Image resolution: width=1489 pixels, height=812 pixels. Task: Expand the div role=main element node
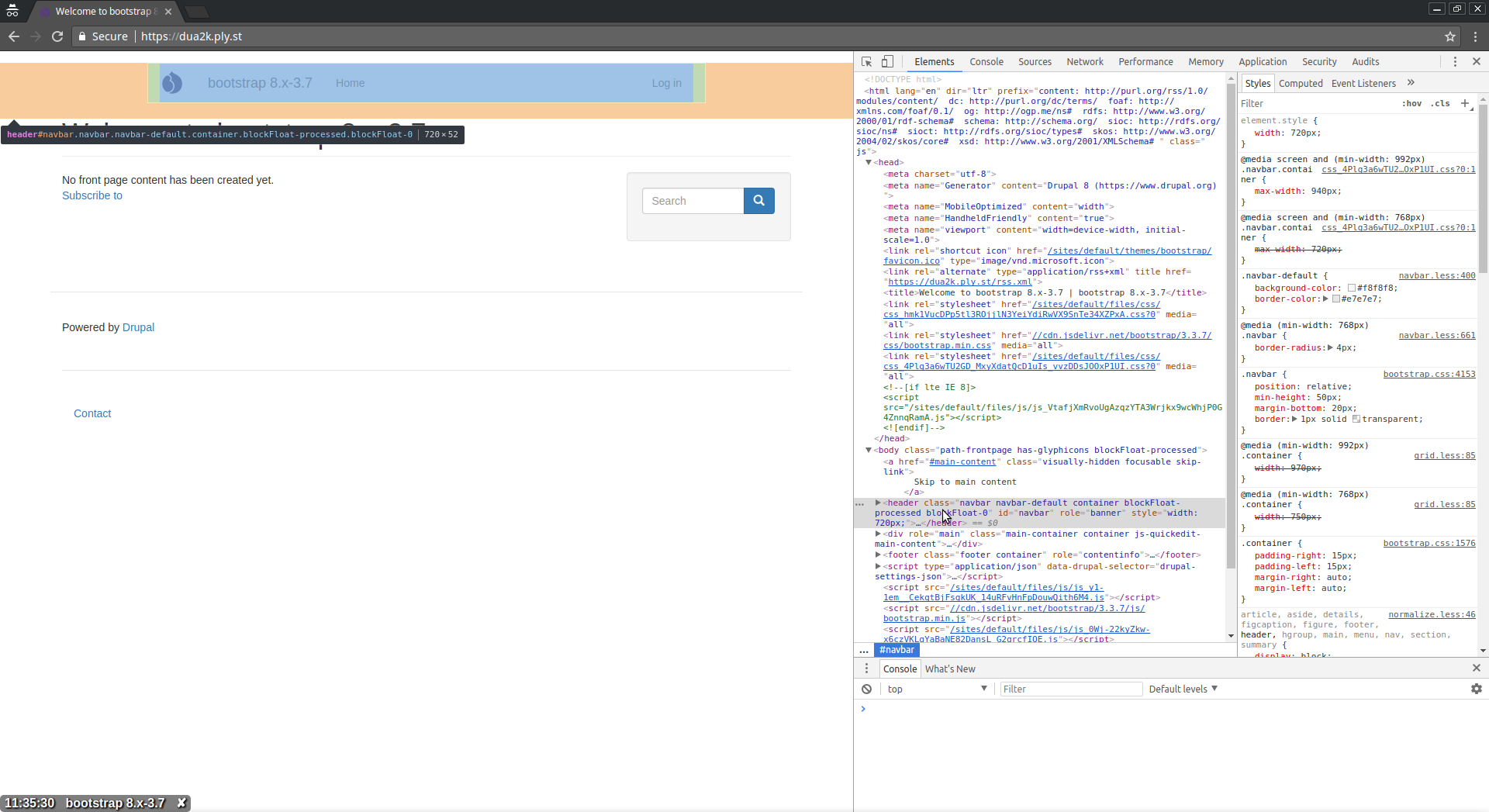[878, 534]
